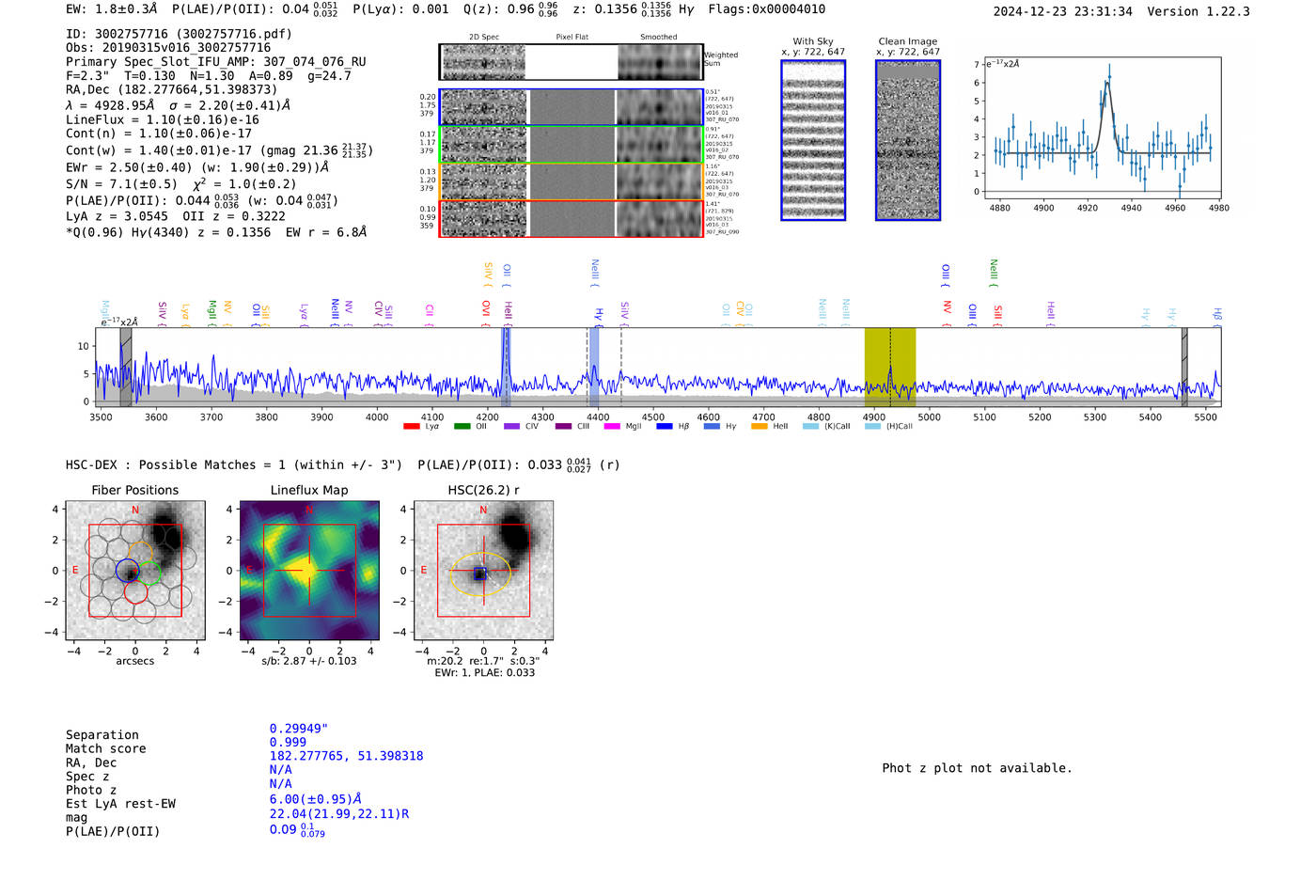This screenshot has height=896, width=1316.
Task: Select the Lineflux Map panel
Action: [309, 571]
